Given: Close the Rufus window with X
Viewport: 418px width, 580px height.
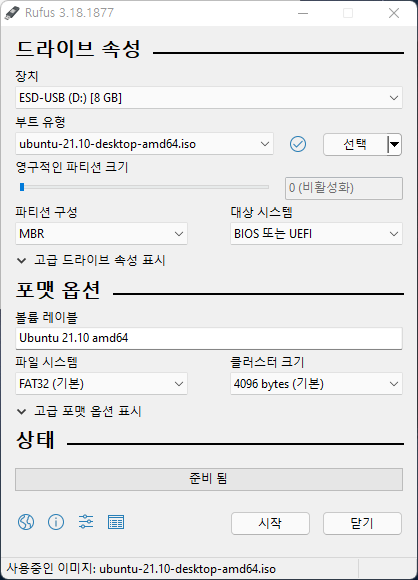Looking at the screenshot, I should tap(394, 13).
